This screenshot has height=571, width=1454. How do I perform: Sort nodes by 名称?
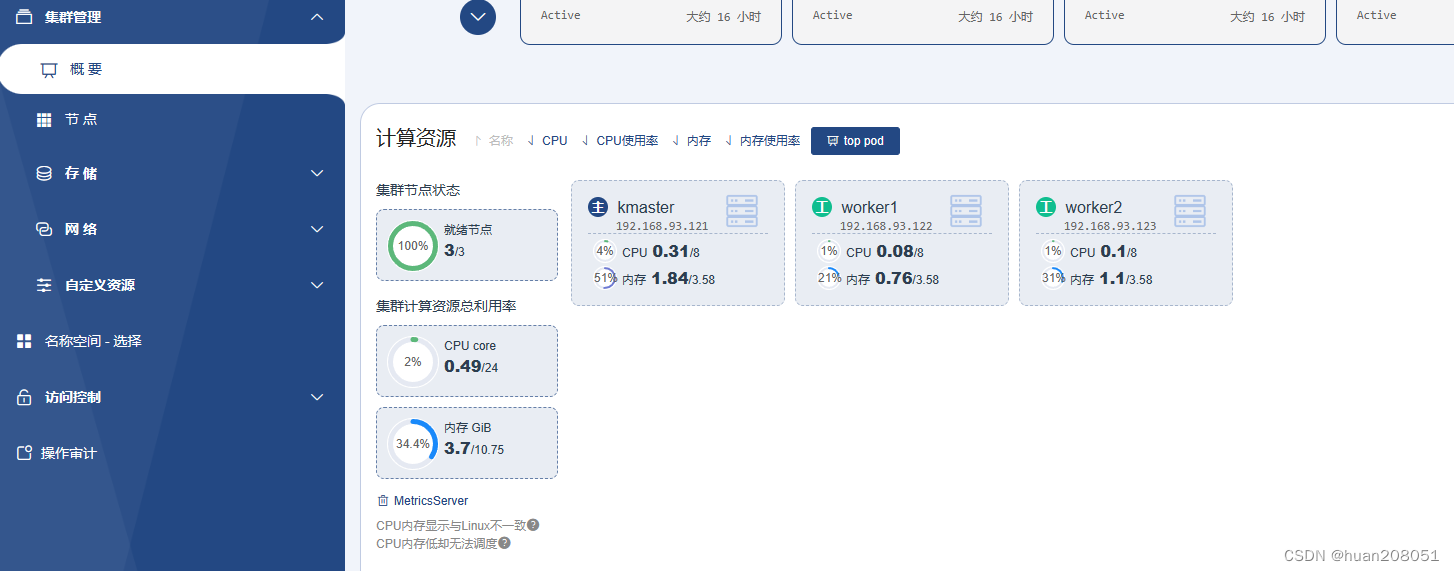click(494, 141)
